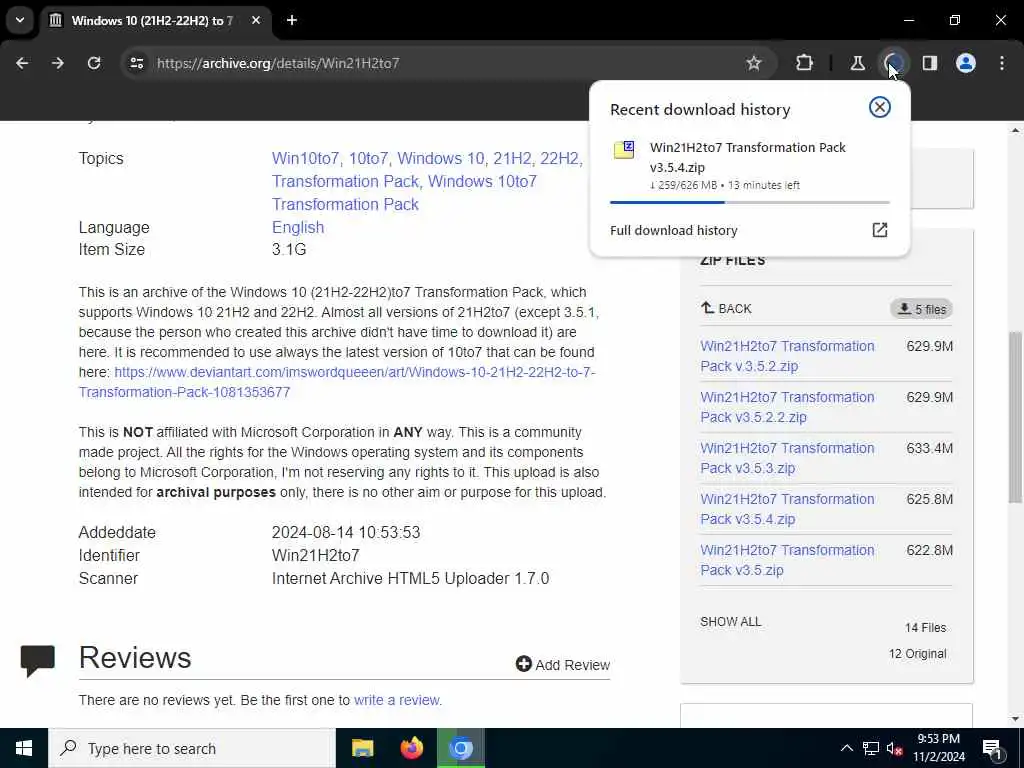Image resolution: width=1024 pixels, height=768 pixels.
Task: Download Win21H2to7 Transformation Pack v3.5.3.zip
Action: [787, 458]
